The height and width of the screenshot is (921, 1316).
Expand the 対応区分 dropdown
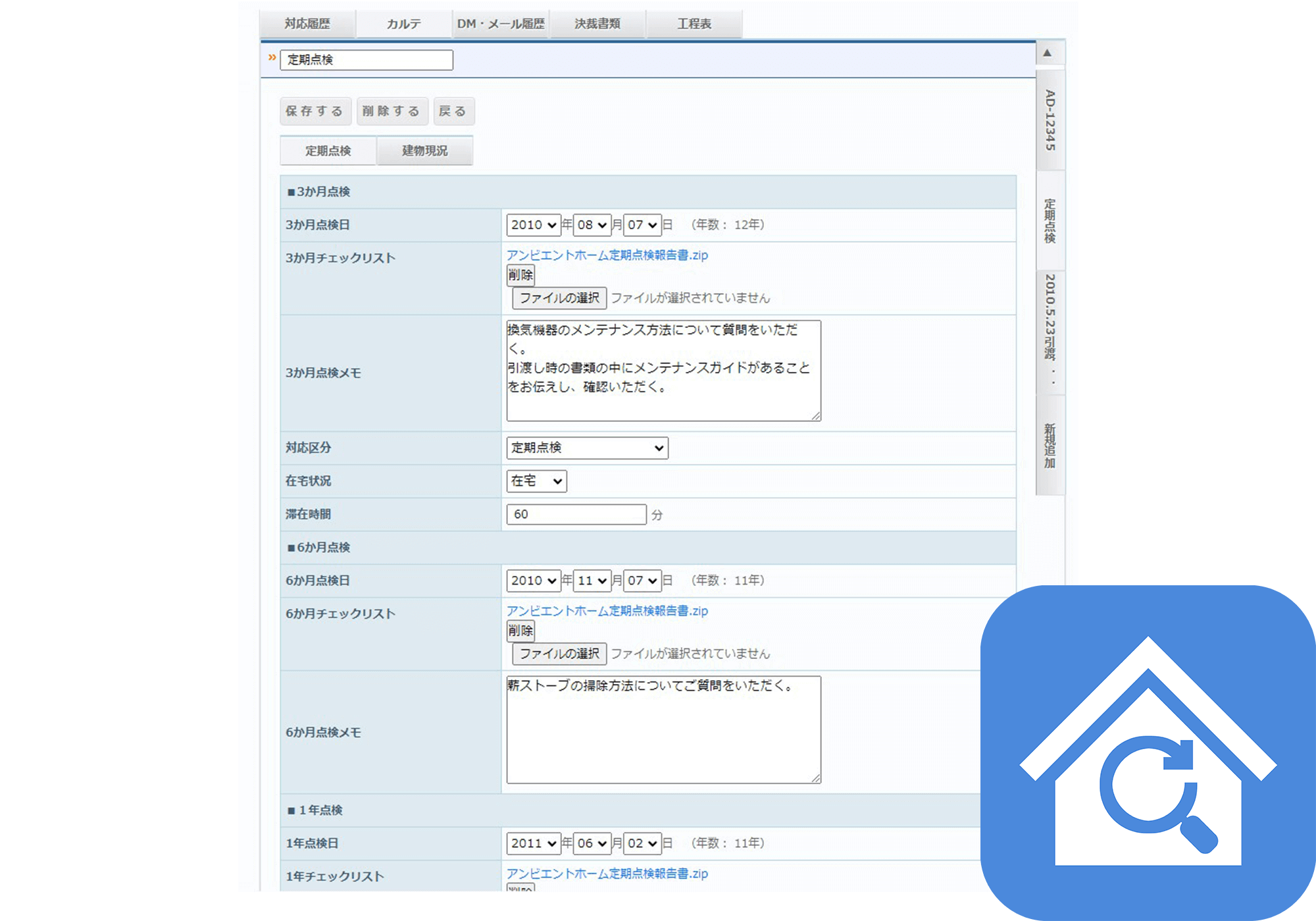point(587,448)
